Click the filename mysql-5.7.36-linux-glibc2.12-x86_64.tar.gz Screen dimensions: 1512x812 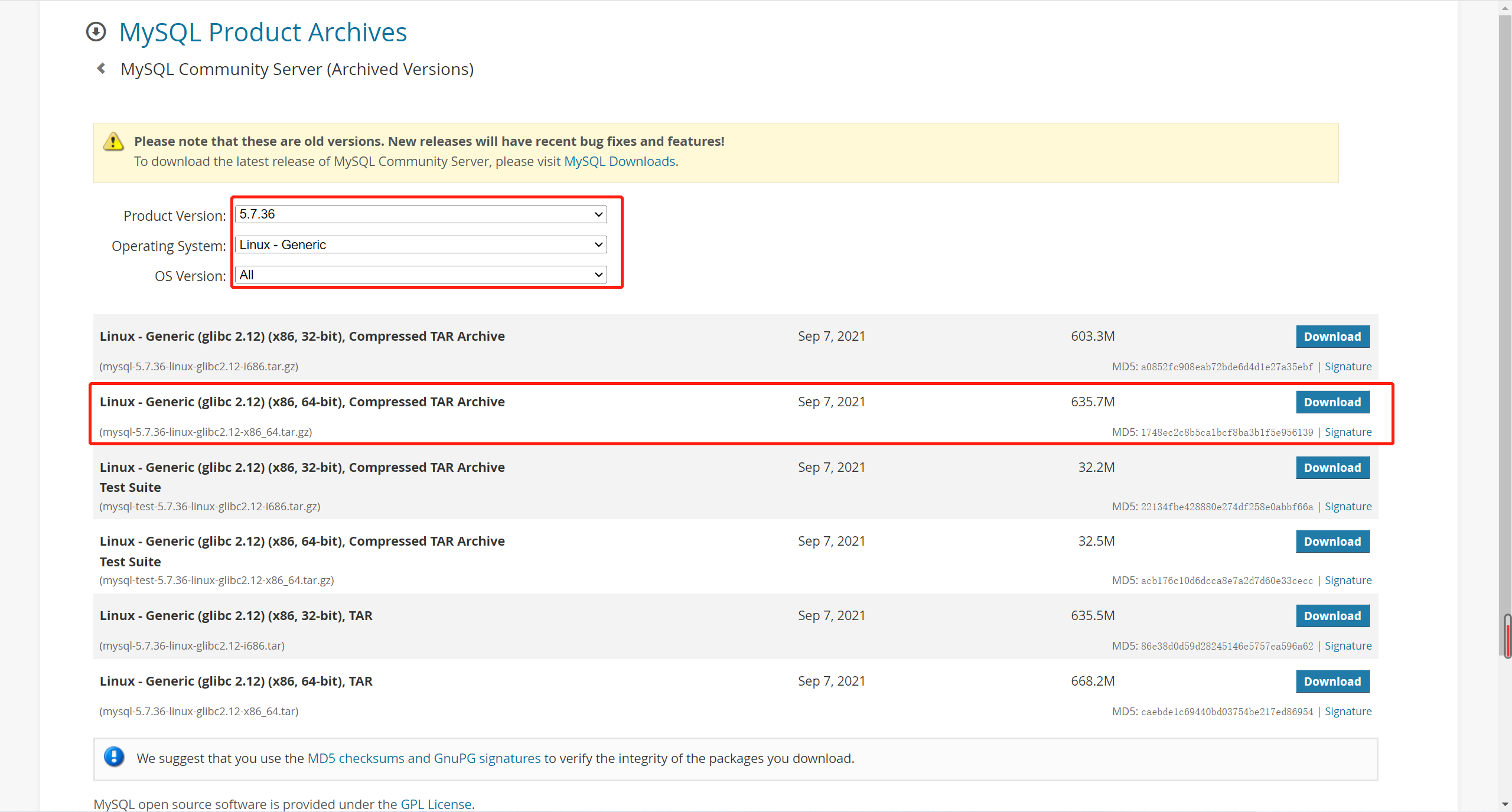(x=206, y=432)
